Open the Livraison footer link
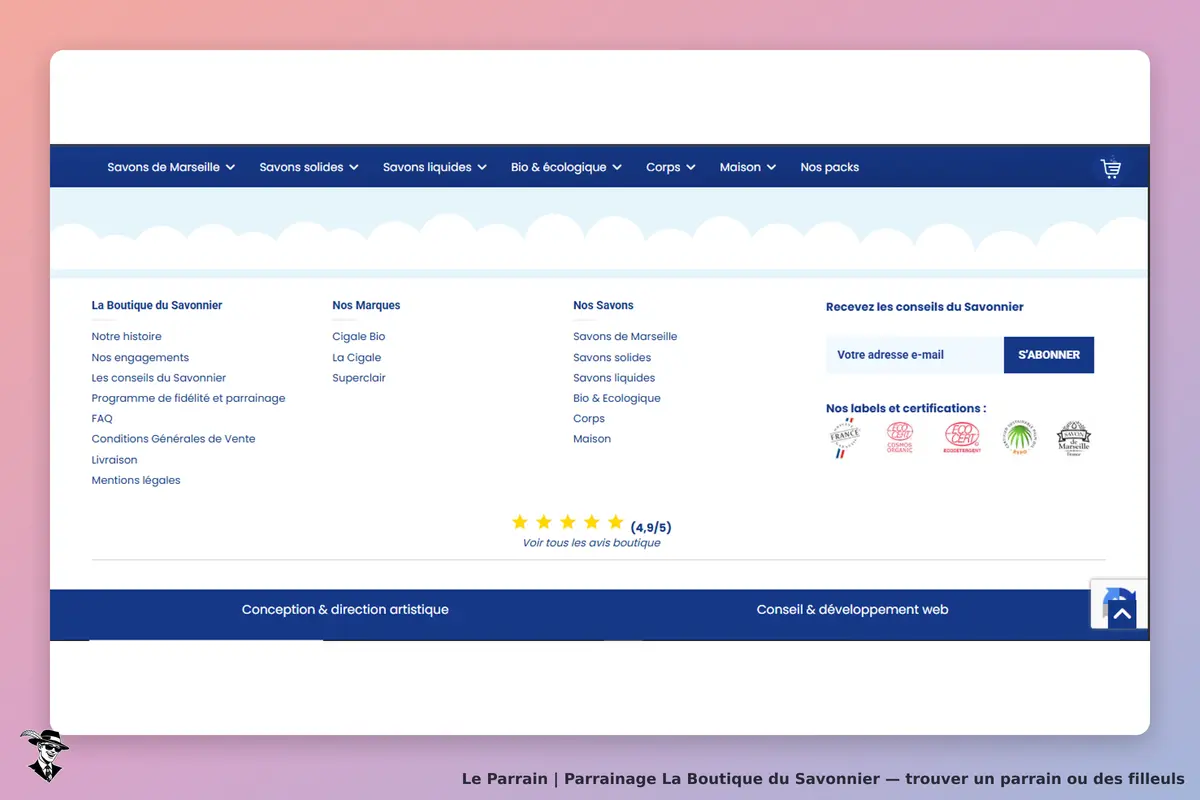This screenshot has height=800, width=1200. coord(114,460)
